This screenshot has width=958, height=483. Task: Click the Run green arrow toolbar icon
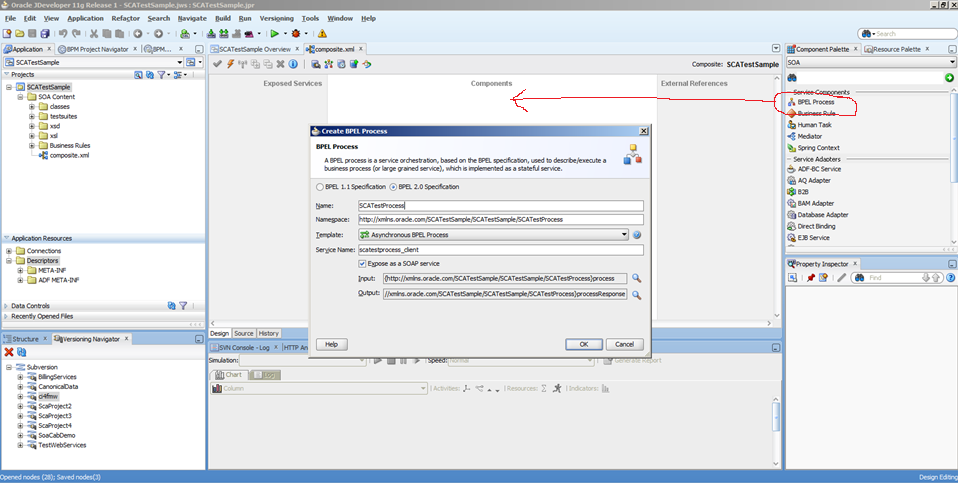pyautogui.click(x=273, y=34)
